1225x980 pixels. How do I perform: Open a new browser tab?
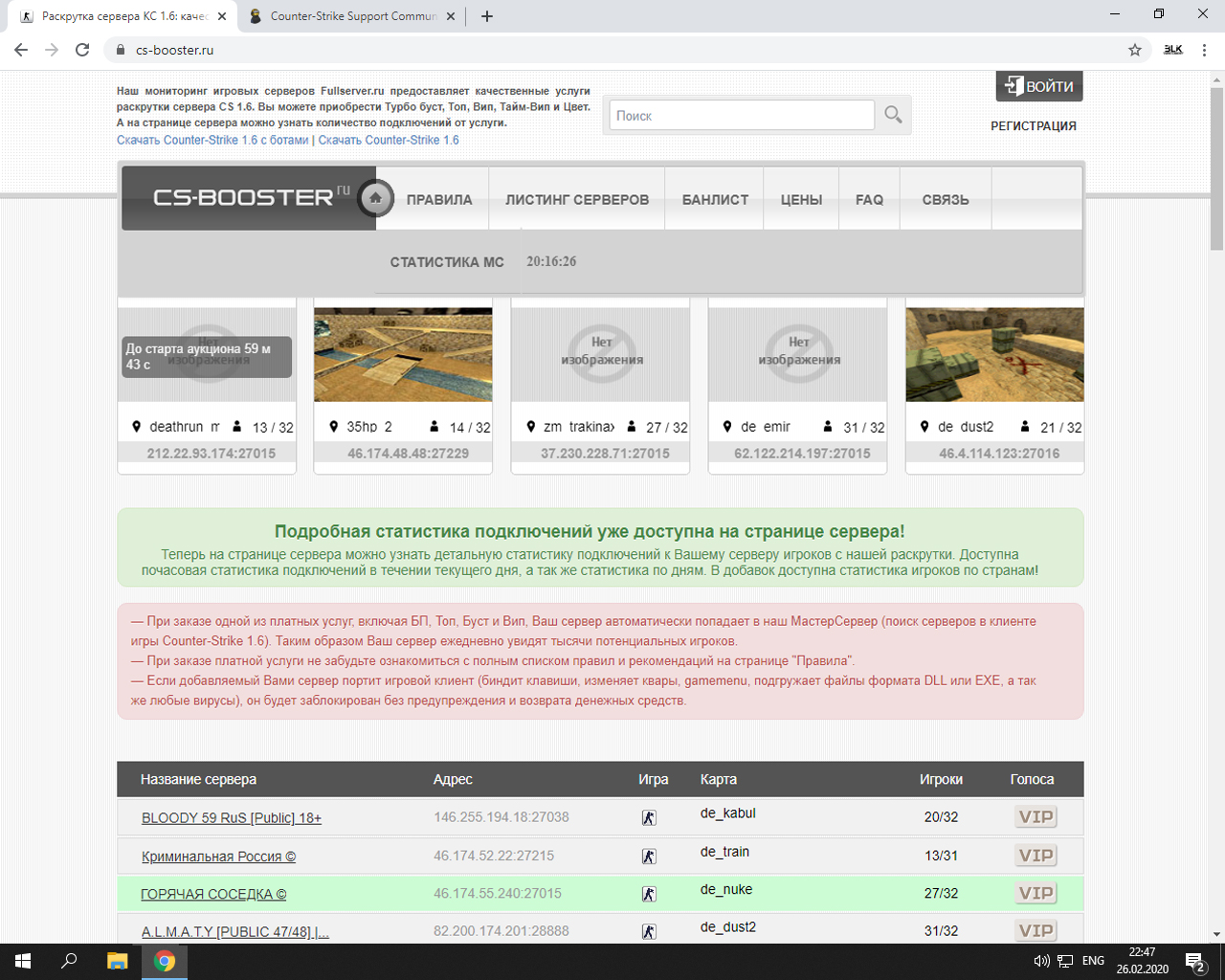[487, 16]
